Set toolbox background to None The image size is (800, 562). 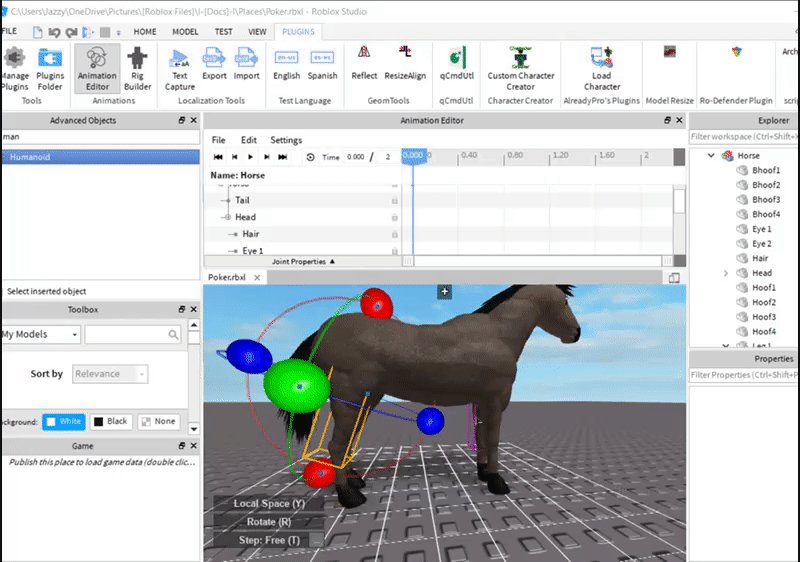click(159, 421)
